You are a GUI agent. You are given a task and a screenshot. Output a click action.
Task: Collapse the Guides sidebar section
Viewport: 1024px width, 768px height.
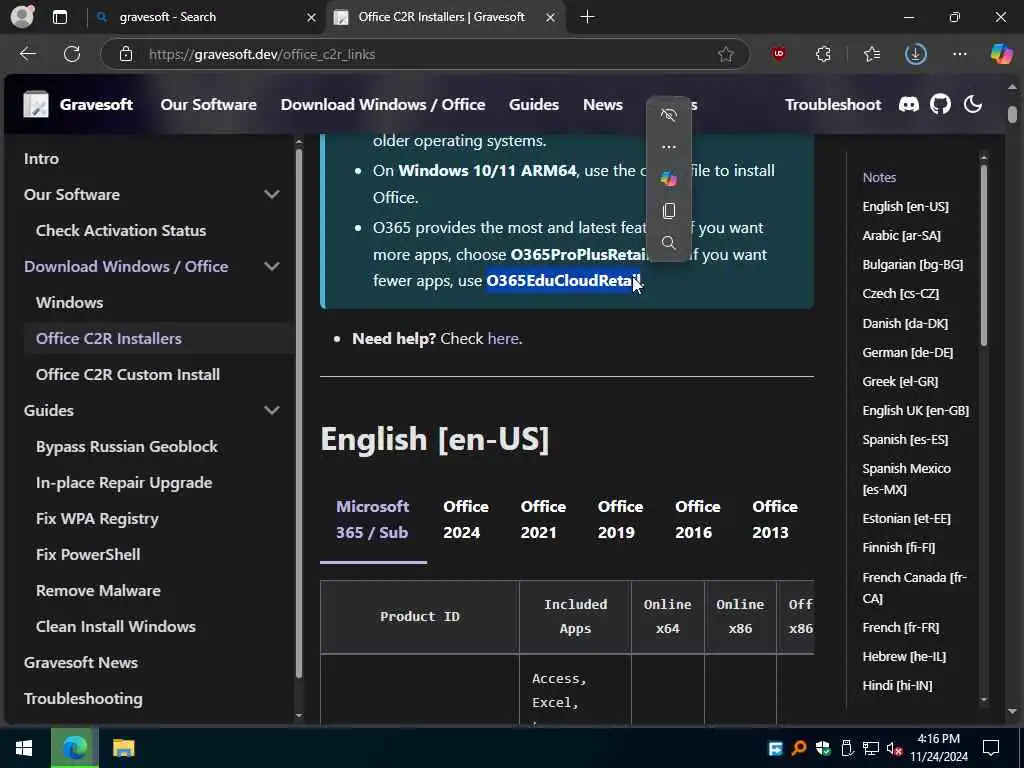272,410
